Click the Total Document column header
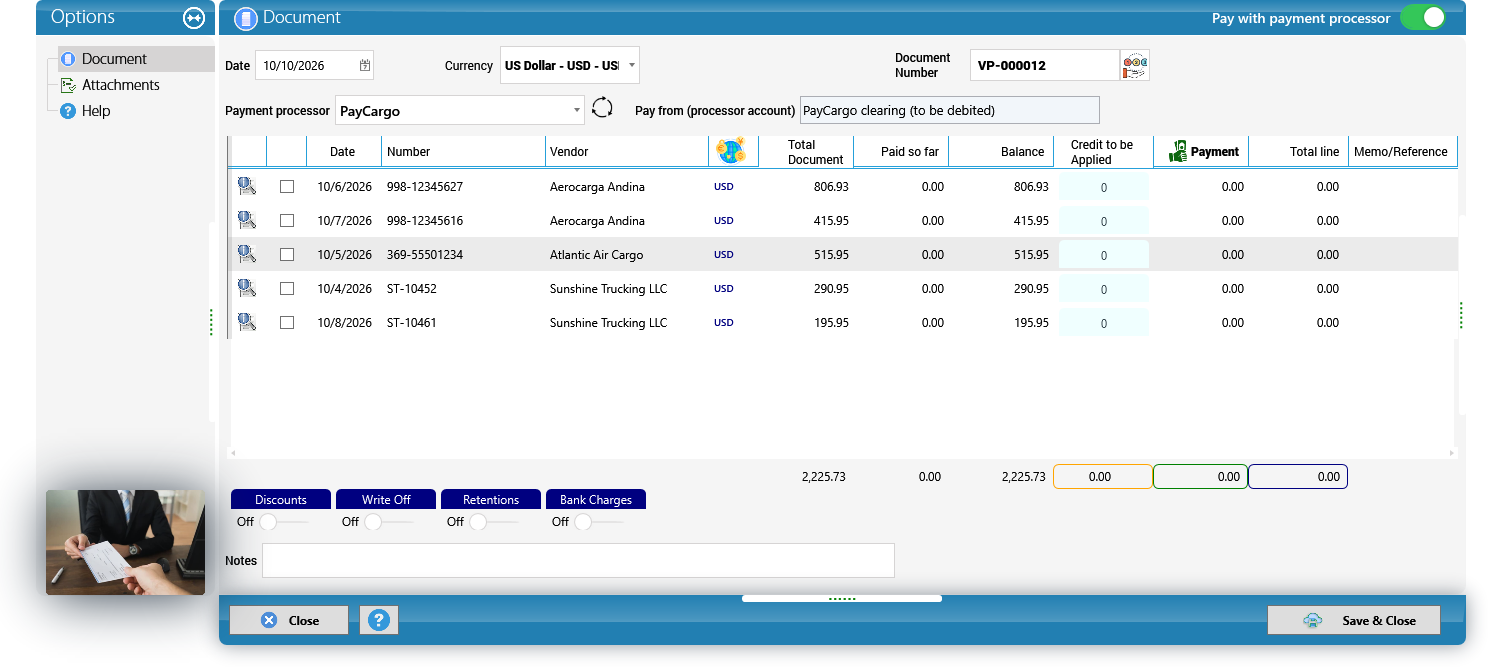1488x667 pixels. click(x=806, y=152)
